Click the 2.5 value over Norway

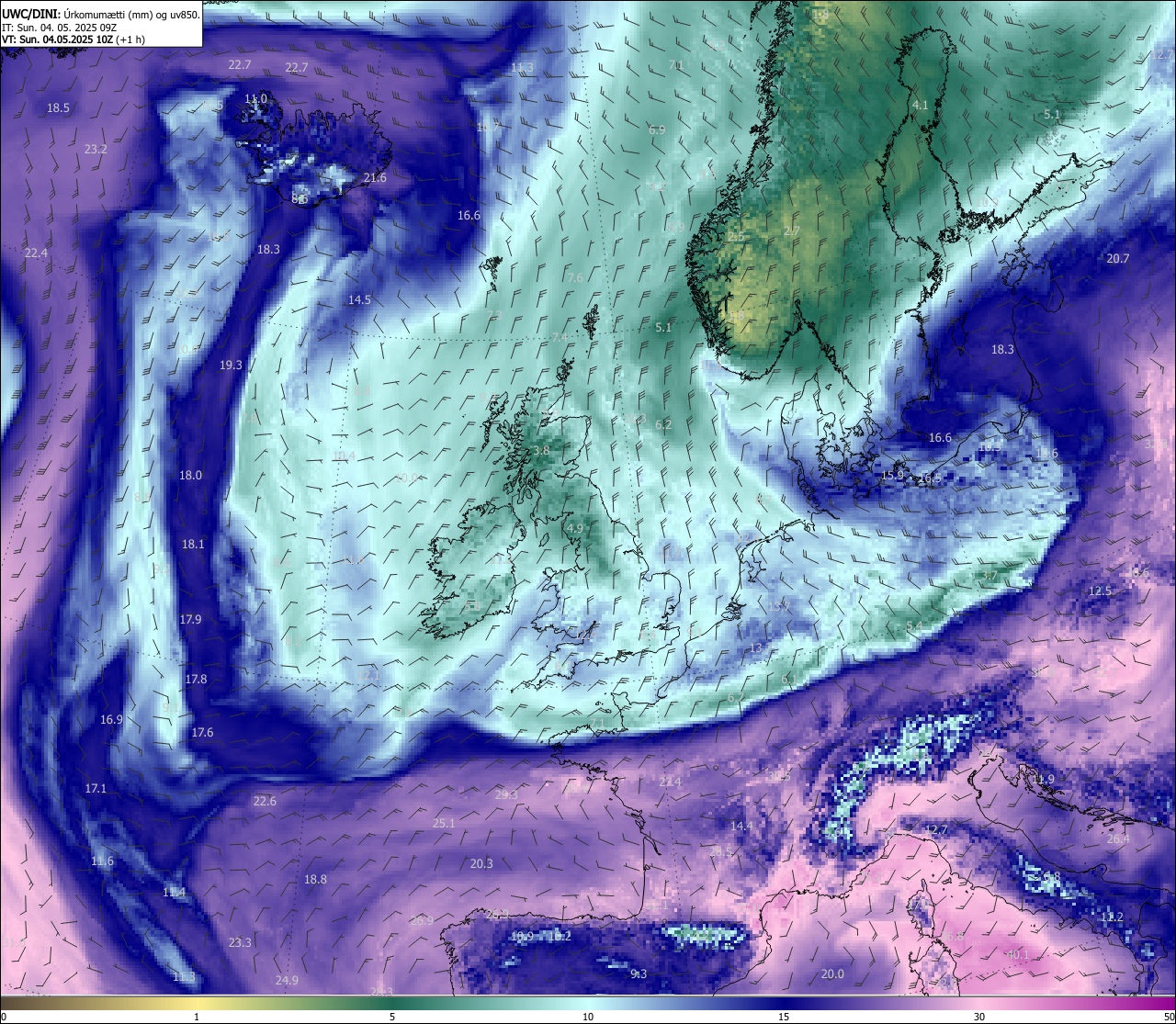(736, 237)
